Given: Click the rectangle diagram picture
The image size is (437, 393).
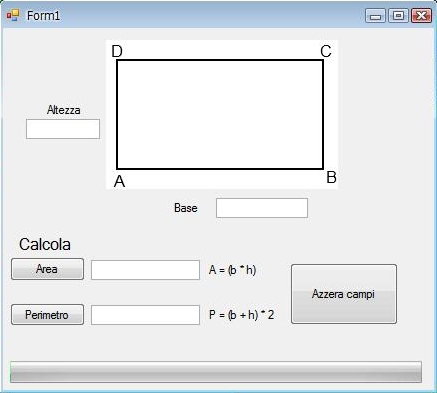Looking at the screenshot, I should [222, 114].
